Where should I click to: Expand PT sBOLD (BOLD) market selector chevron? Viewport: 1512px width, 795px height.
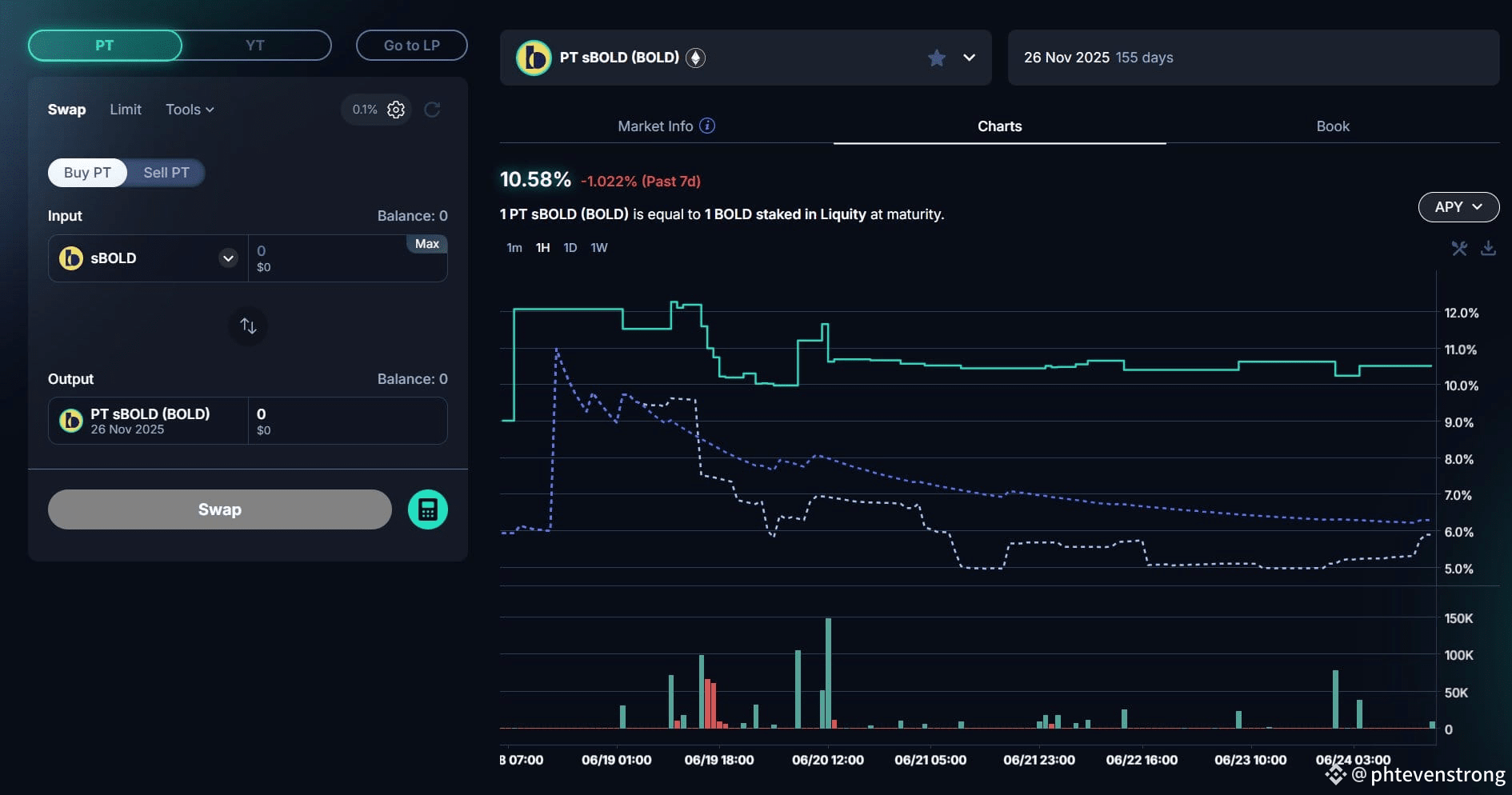pos(969,58)
